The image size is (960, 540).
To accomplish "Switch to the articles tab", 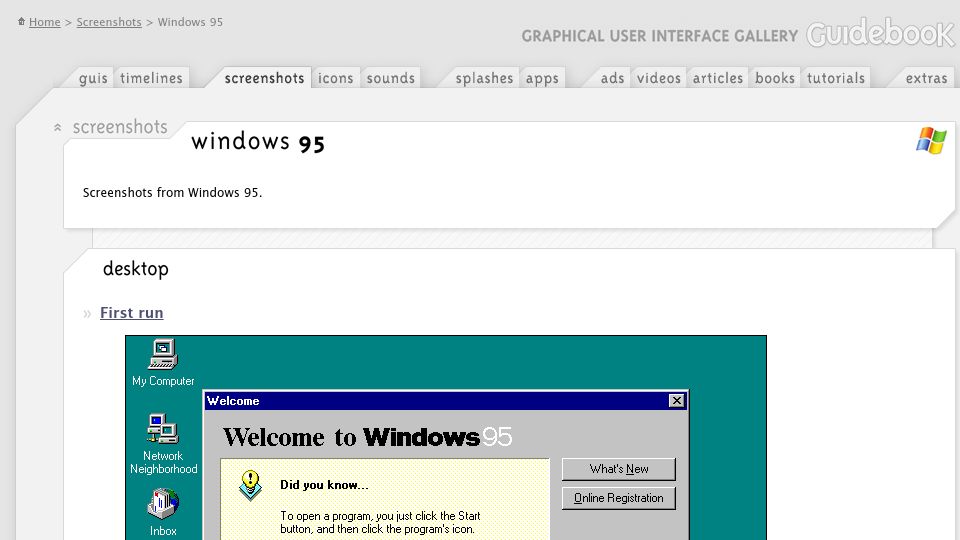I will (718, 78).
